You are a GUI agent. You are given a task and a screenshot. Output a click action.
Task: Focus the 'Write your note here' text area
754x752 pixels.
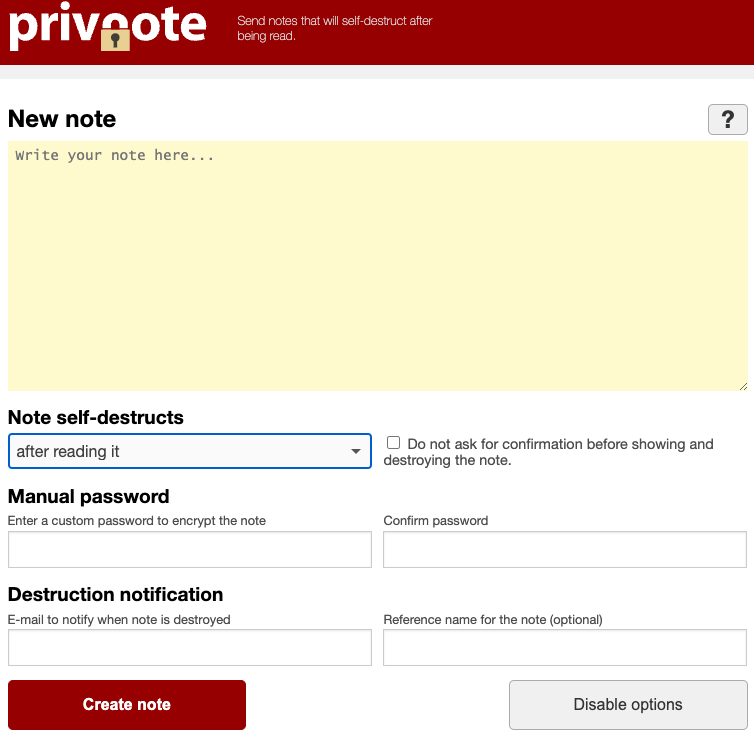377,265
